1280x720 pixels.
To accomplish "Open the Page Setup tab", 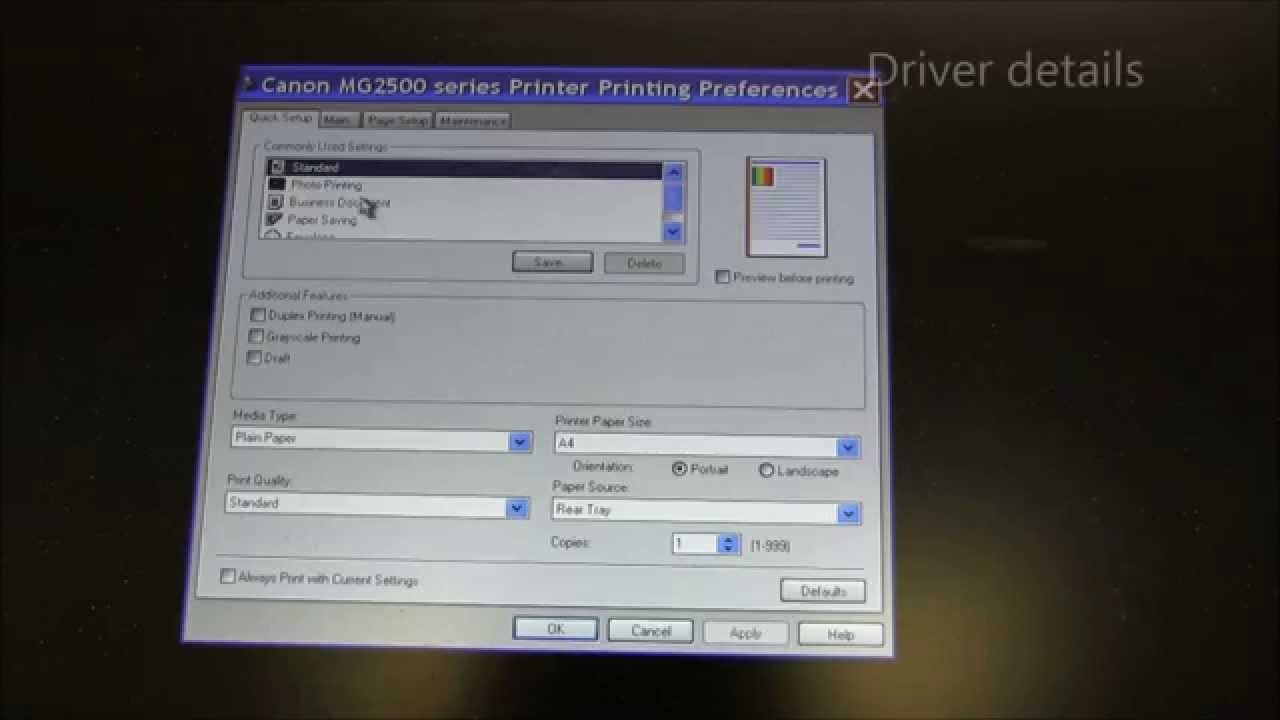I will coord(397,120).
